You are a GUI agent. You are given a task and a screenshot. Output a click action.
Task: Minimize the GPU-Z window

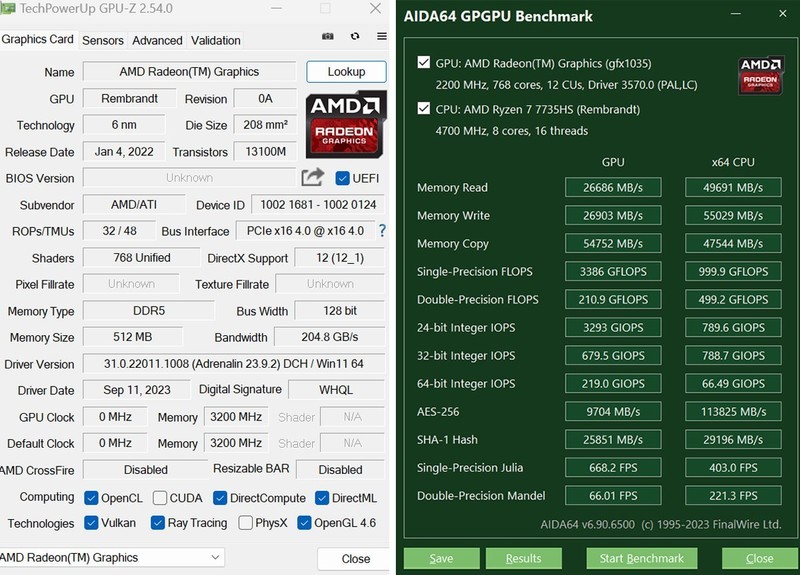pos(276,8)
